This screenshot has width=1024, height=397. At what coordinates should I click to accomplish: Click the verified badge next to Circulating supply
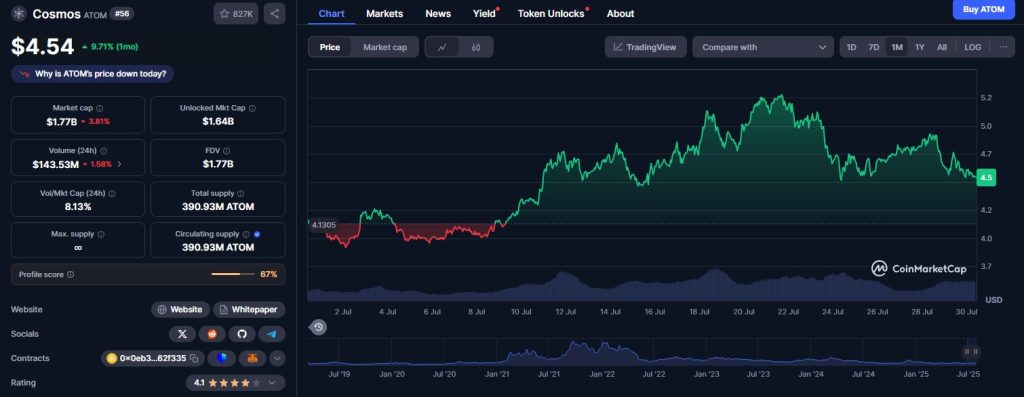(257, 234)
